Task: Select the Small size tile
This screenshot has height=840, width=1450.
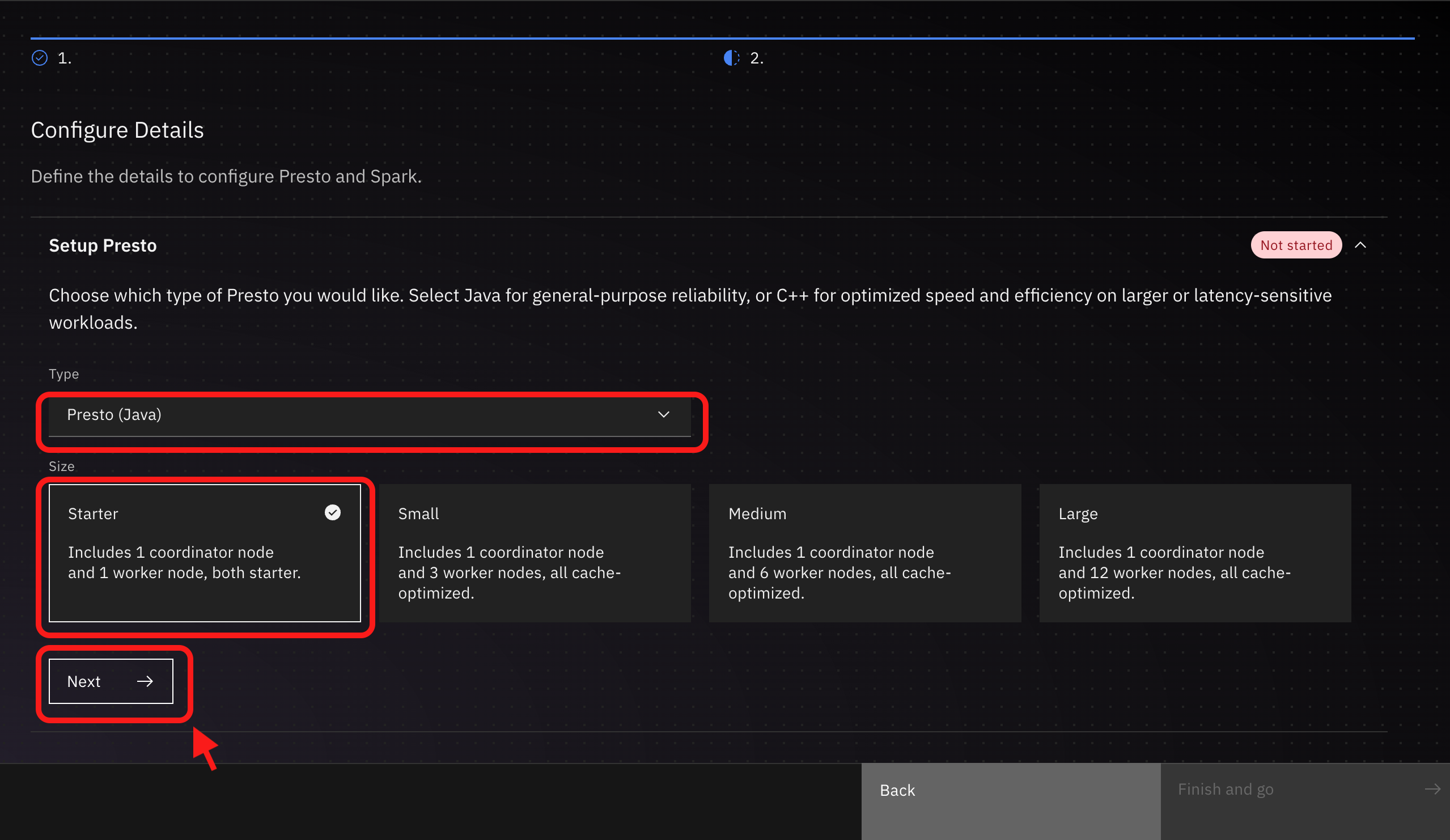Action: (x=535, y=553)
